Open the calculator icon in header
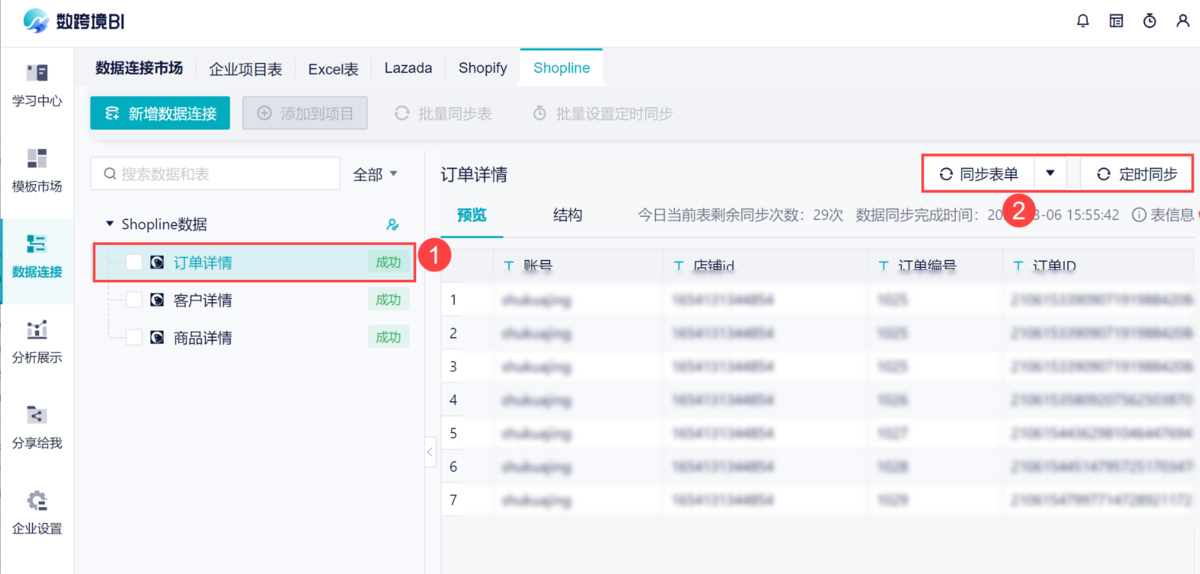Screen dimensions: 1200x574 click(x=1116, y=21)
